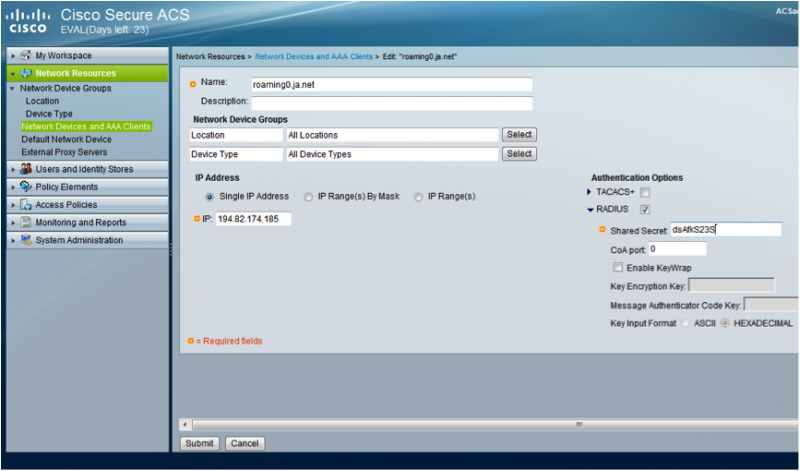Click Select button for Location
Viewport: 800px width, 471px height.
pos(519,135)
